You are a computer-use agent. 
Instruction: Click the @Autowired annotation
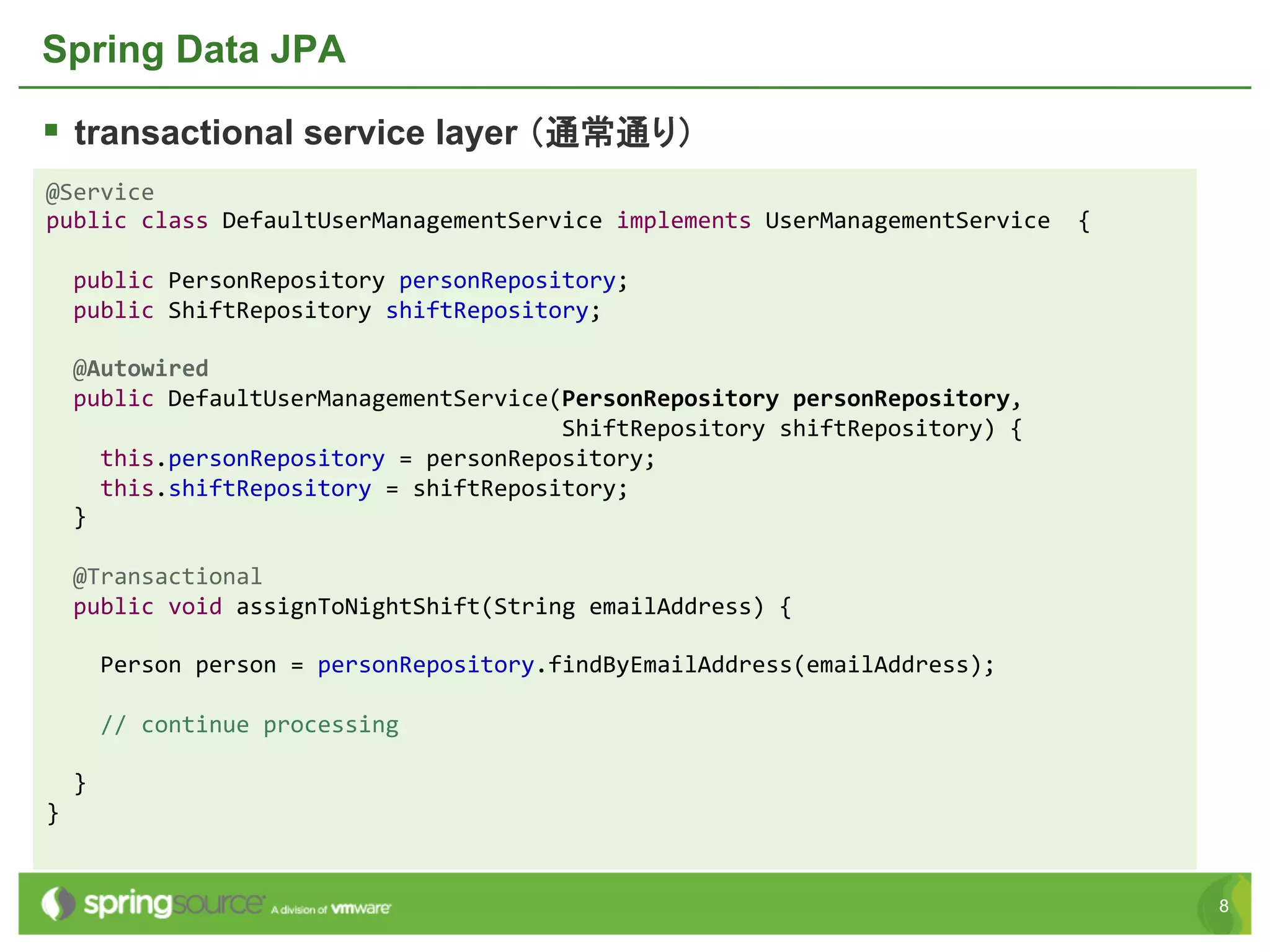[x=141, y=369]
